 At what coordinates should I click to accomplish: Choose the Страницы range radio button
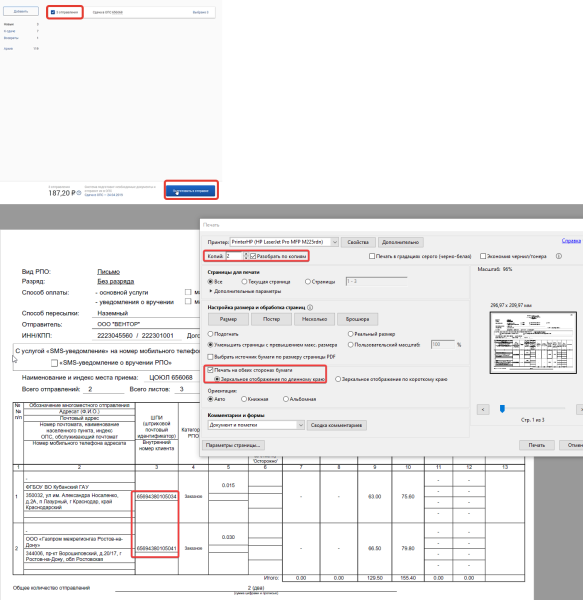[x=308, y=281]
